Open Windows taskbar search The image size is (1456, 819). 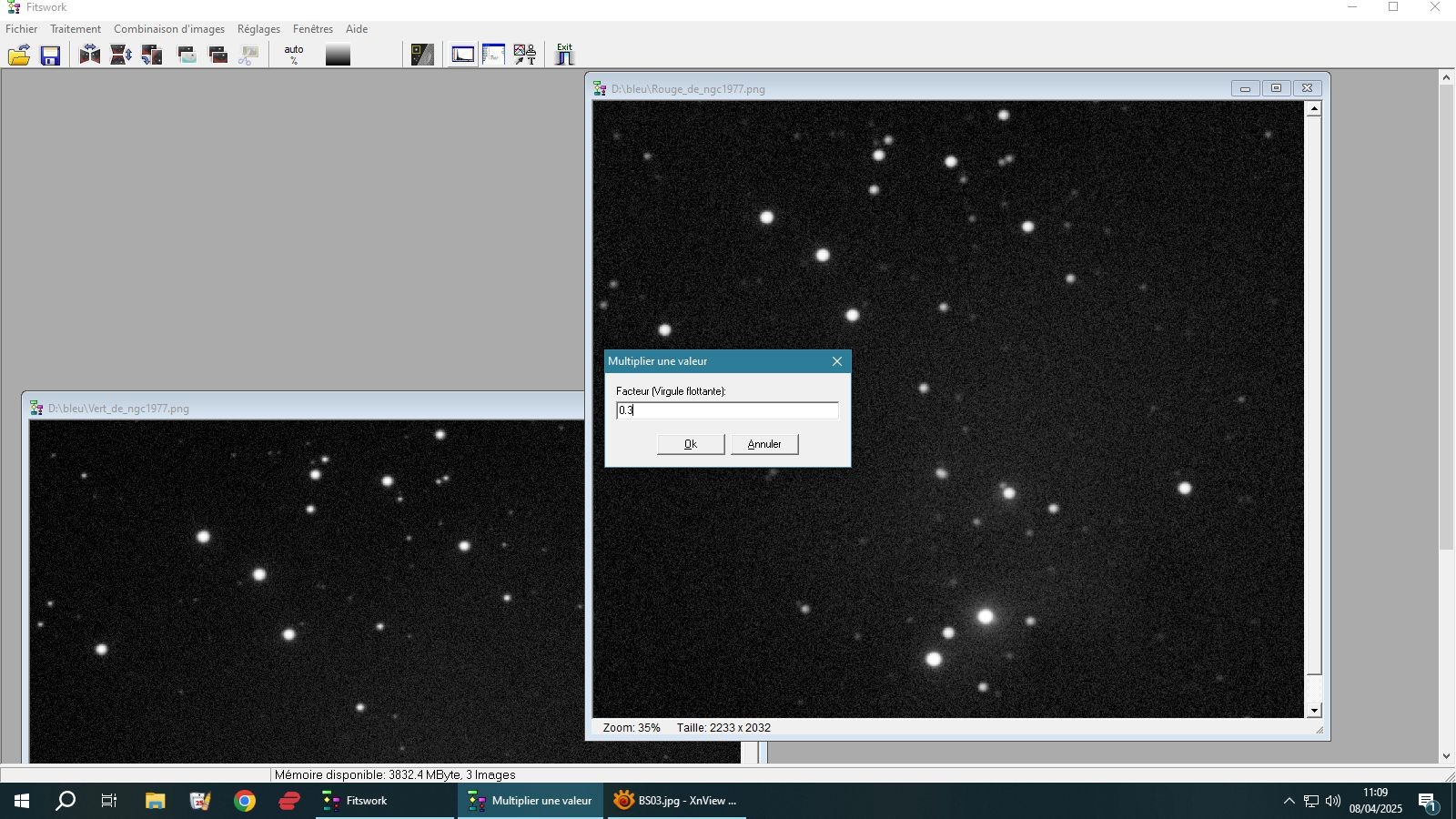(66, 801)
